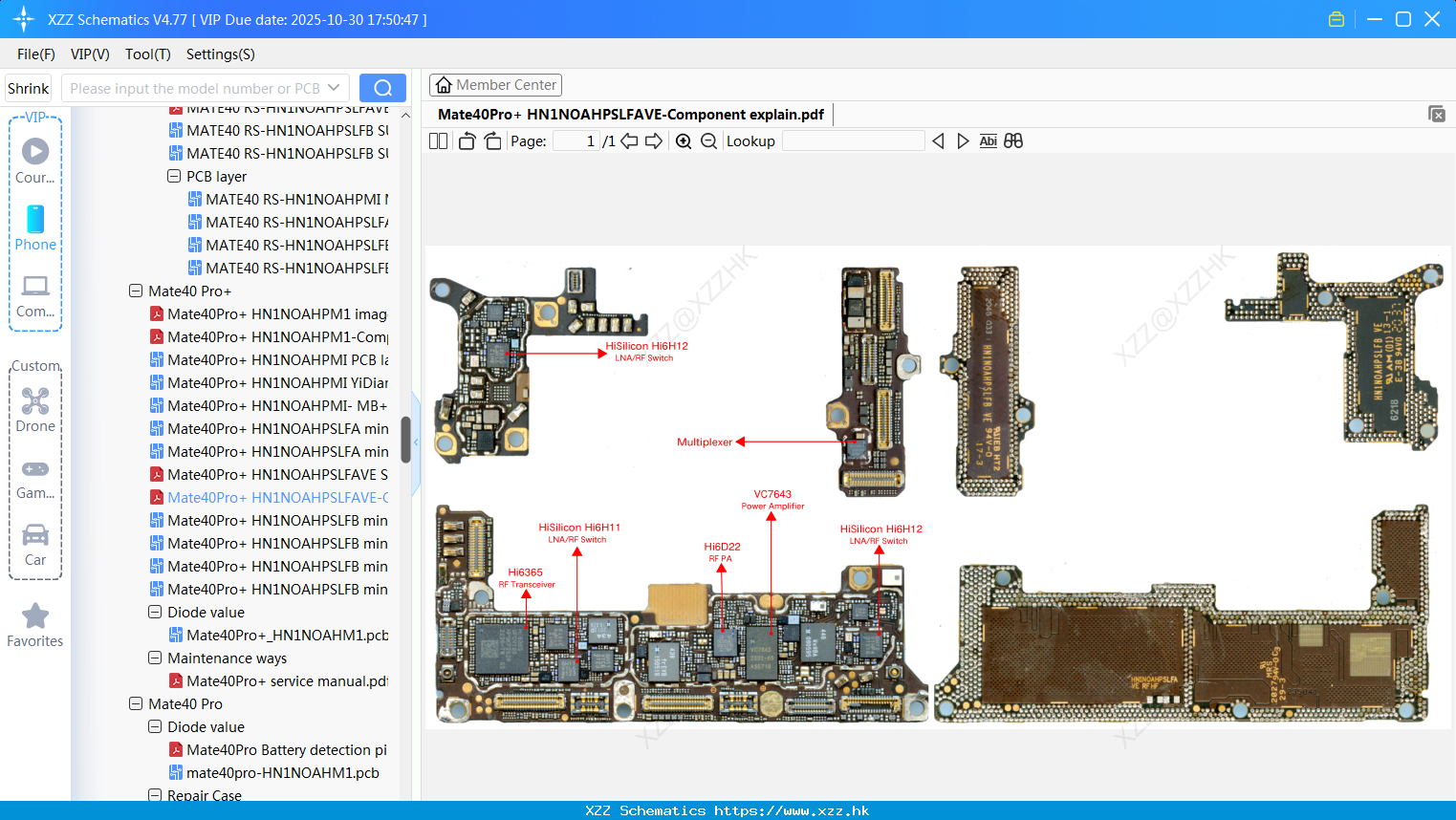Open Mate40Pro Battery detection file
The width and height of the screenshot is (1456, 820).
pyautogui.click(x=278, y=749)
